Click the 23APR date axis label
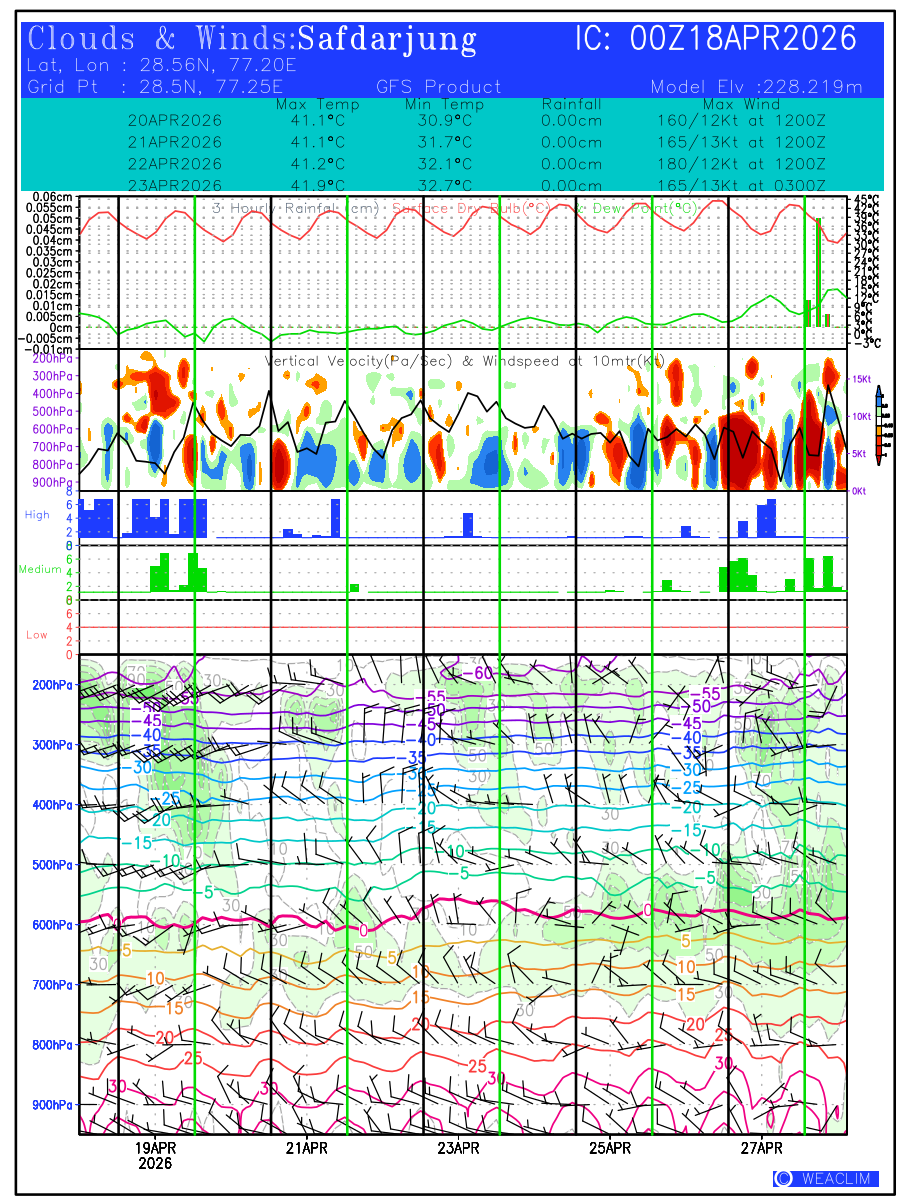Viewport: 900px width, 1200px height. (458, 1147)
